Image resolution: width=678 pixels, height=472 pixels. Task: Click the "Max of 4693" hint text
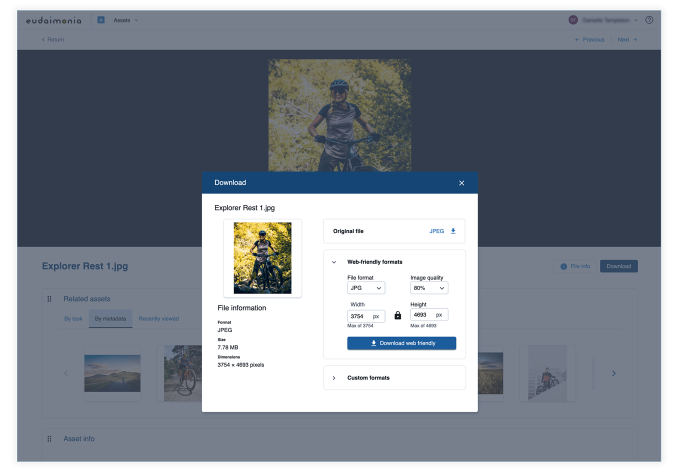pyautogui.click(x=423, y=326)
